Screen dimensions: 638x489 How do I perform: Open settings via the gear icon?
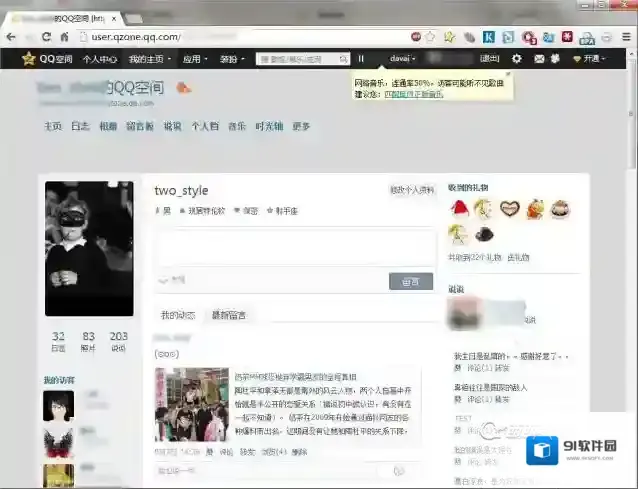(x=516, y=59)
